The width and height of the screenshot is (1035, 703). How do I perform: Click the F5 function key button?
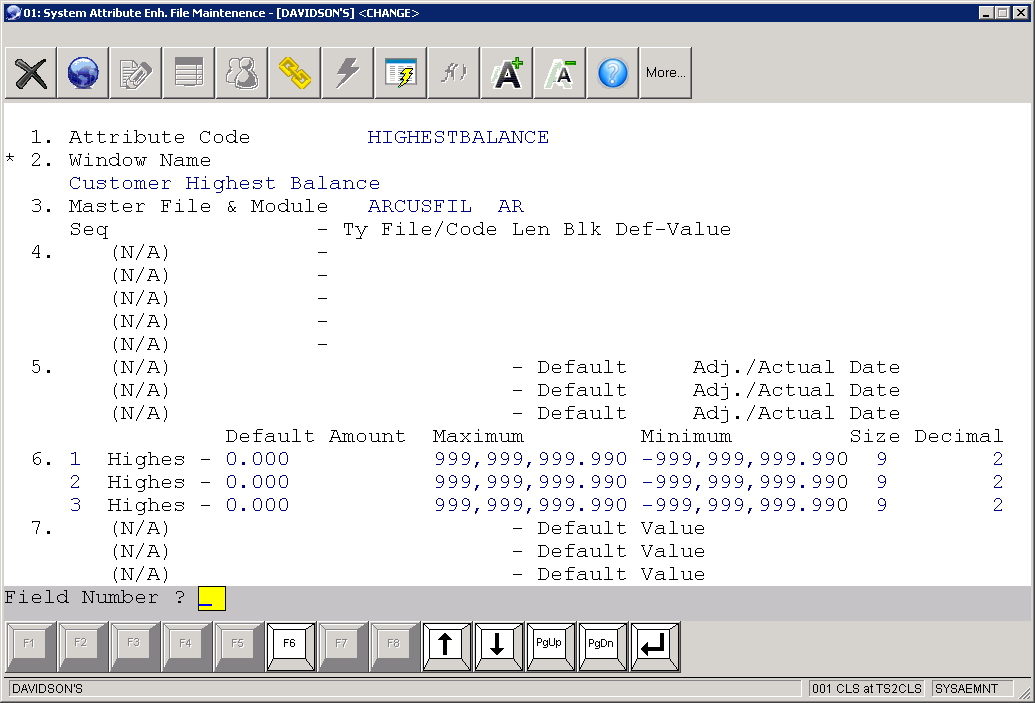[238, 647]
